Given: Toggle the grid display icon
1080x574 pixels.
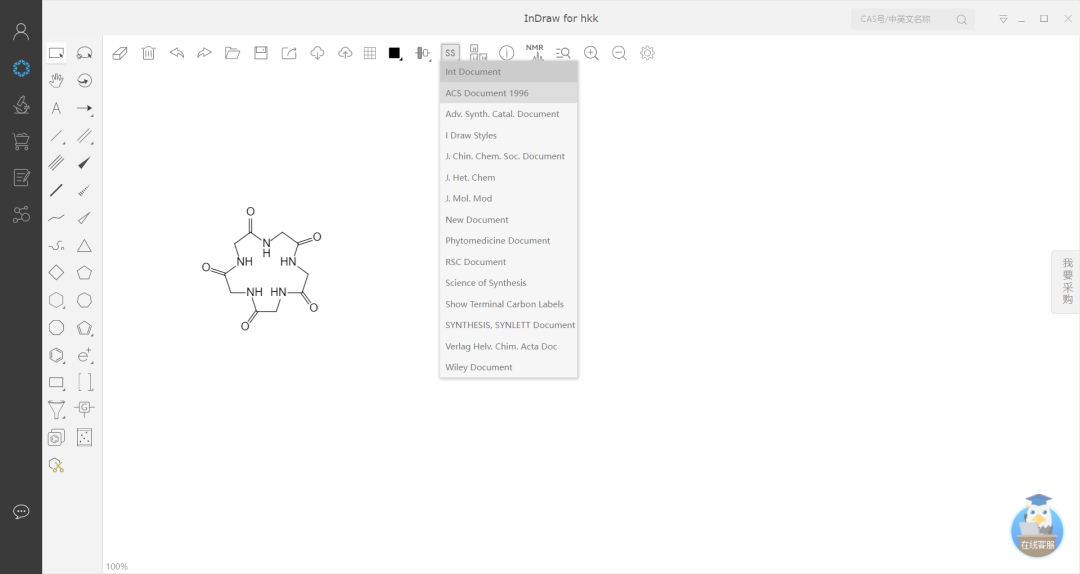Looking at the screenshot, I should pyautogui.click(x=370, y=53).
